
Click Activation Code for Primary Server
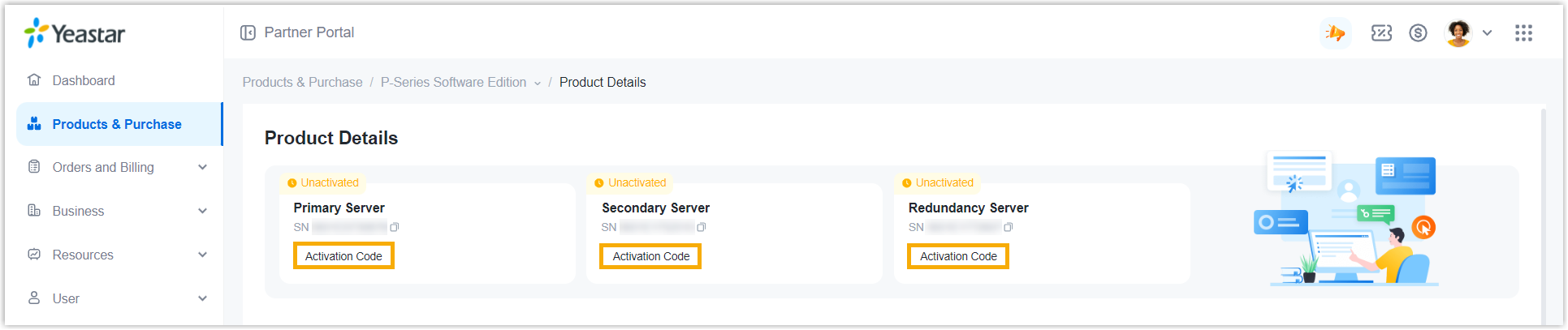pos(343,256)
